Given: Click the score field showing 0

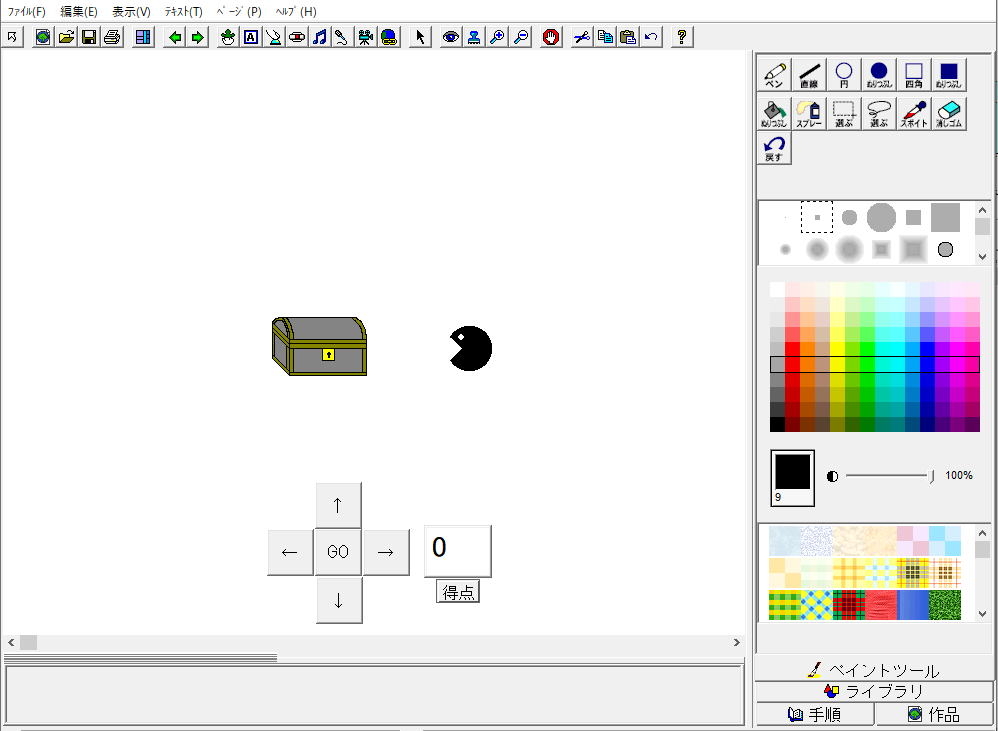Looking at the screenshot, I should point(458,551).
